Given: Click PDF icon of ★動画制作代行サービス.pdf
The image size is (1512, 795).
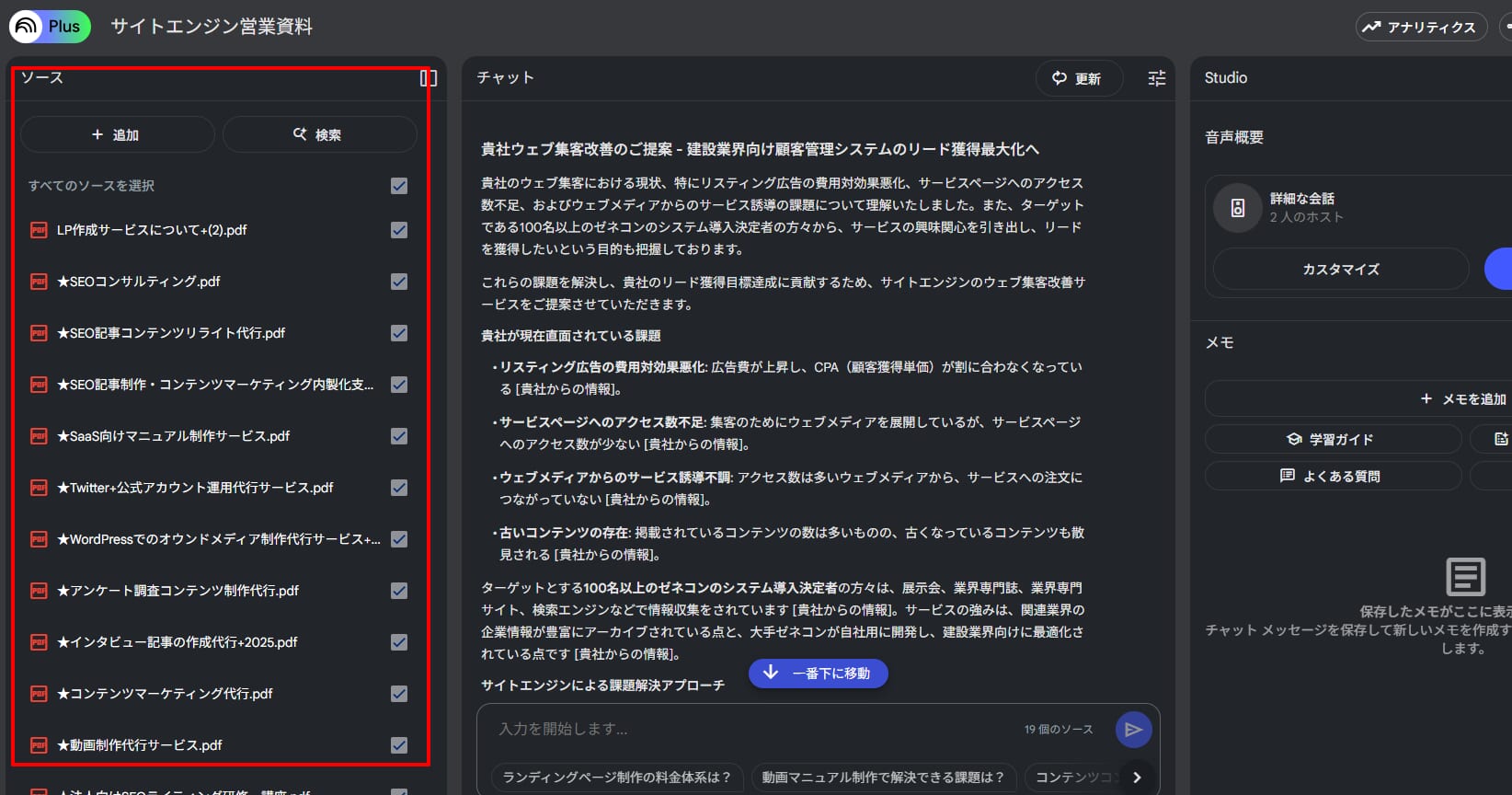Looking at the screenshot, I should tap(39, 745).
